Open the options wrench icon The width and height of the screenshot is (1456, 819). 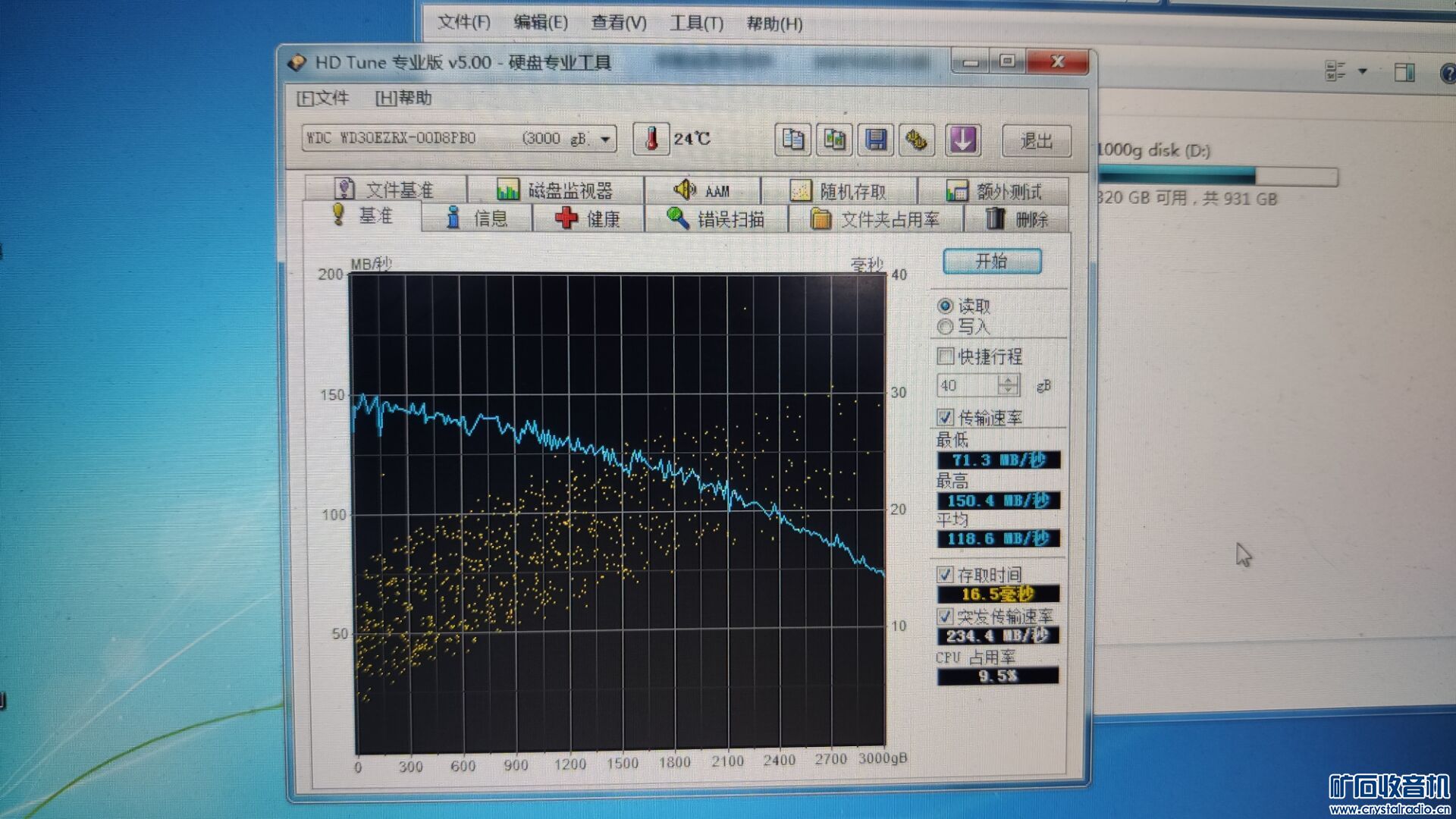pyautogui.click(x=917, y=140)
